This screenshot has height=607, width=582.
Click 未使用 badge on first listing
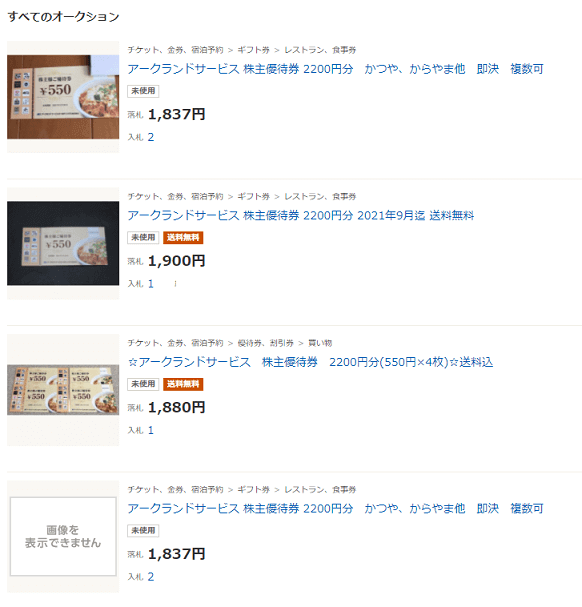143,91
